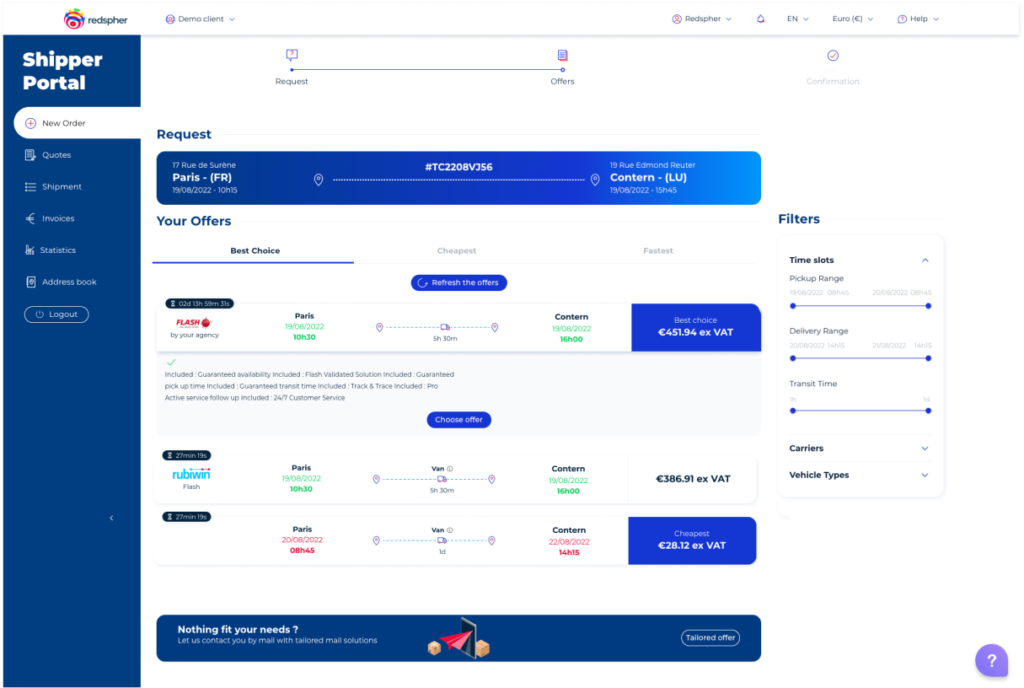This screenshot has width=1024, height=688.
Task: Click the Invoices euro icon
Action: (x=30, y=218)
